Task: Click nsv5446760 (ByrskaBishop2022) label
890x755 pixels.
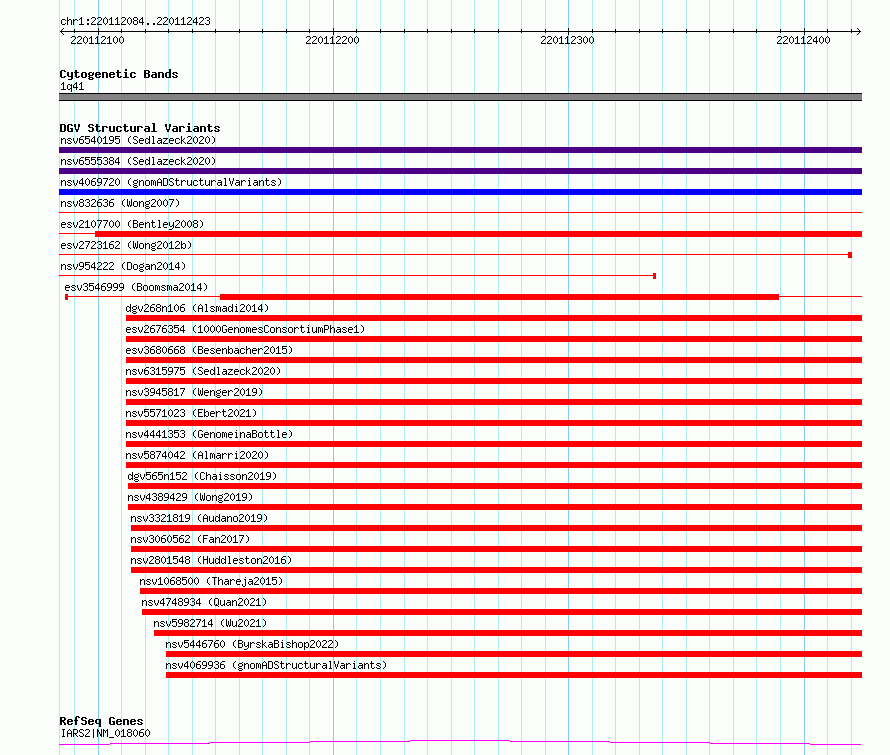Action: click(252, 644)
